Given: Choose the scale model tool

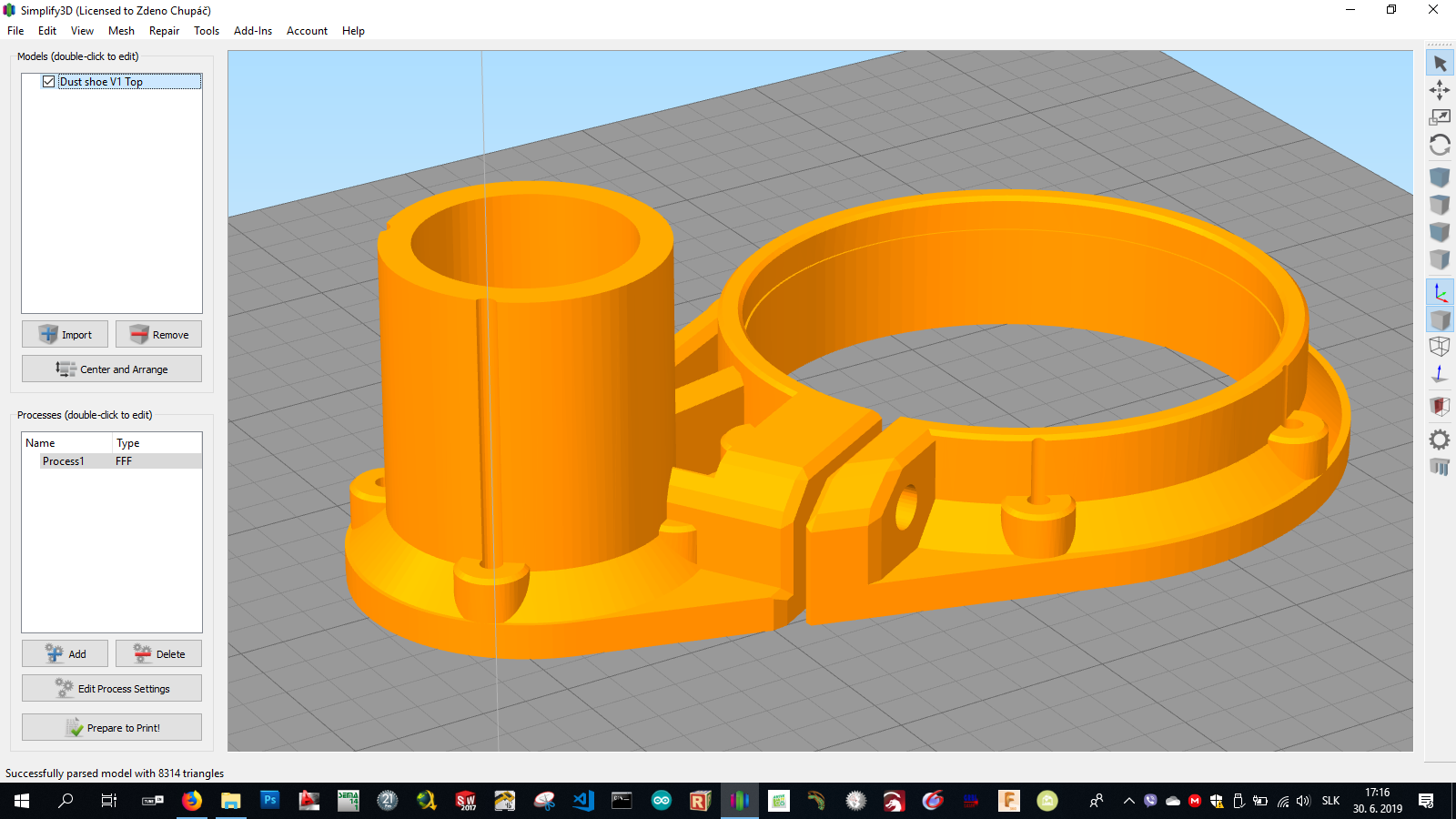Looking at the screenshot, I should (1440, 116).
